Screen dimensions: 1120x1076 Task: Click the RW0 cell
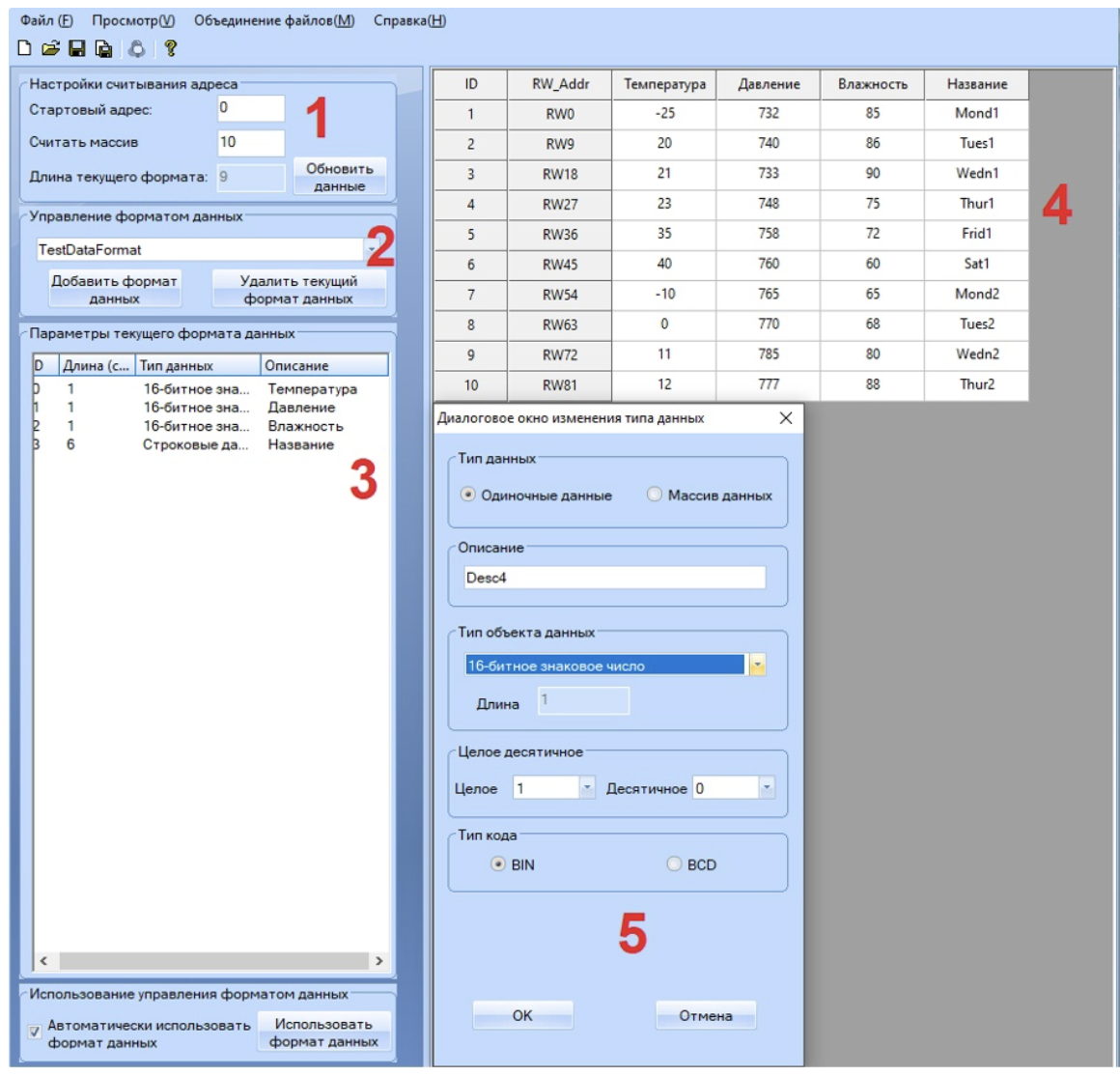pos(560,114)
